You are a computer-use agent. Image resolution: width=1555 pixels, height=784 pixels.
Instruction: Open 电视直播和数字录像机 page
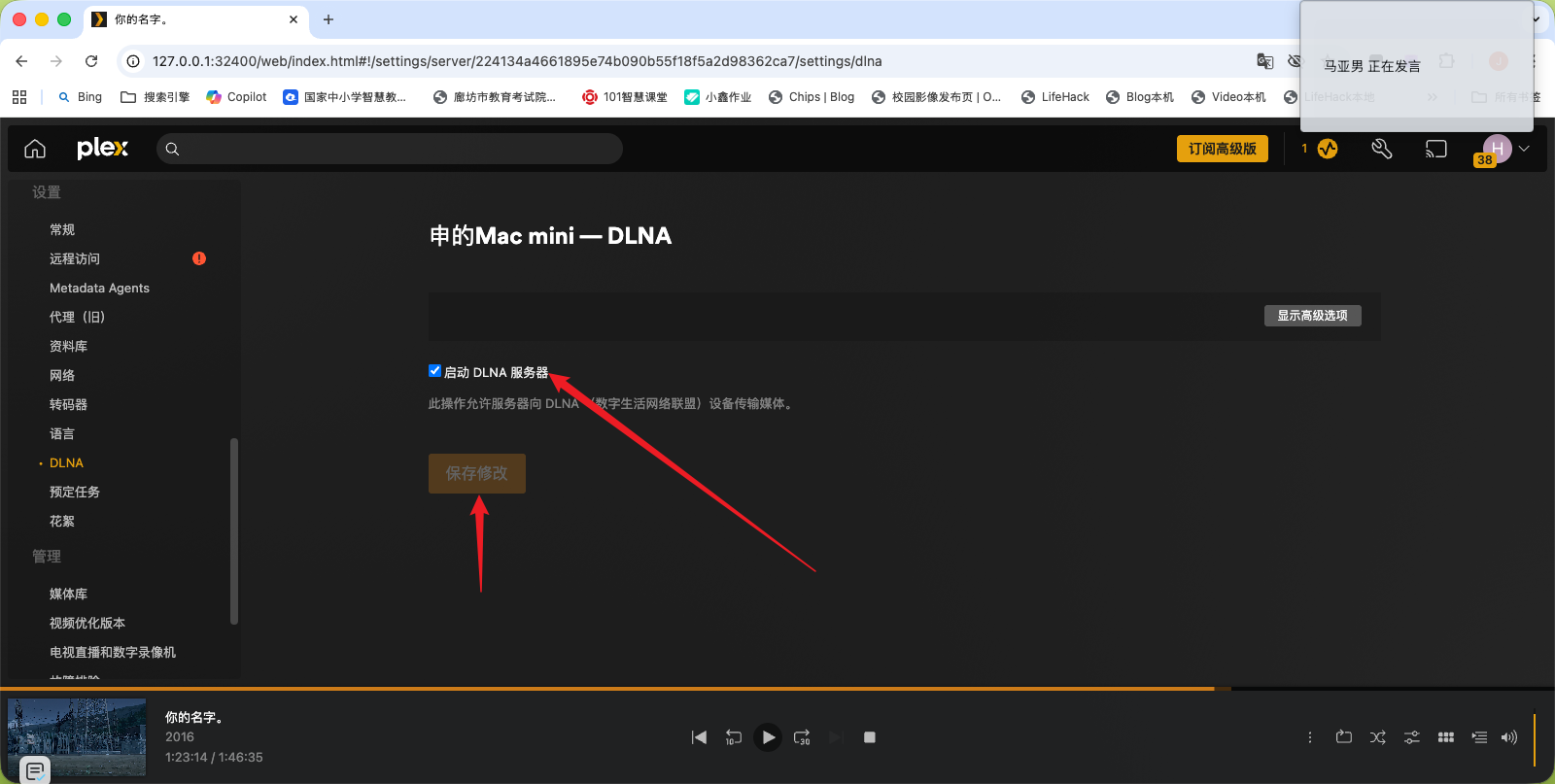point(113,652)
